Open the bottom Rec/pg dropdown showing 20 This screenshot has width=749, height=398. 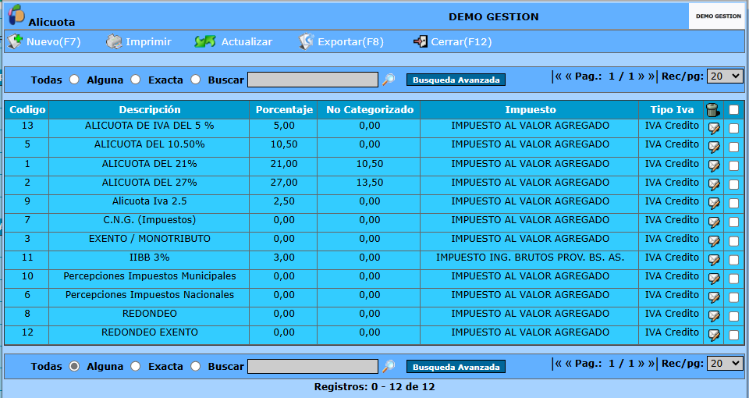coord(725,364)
